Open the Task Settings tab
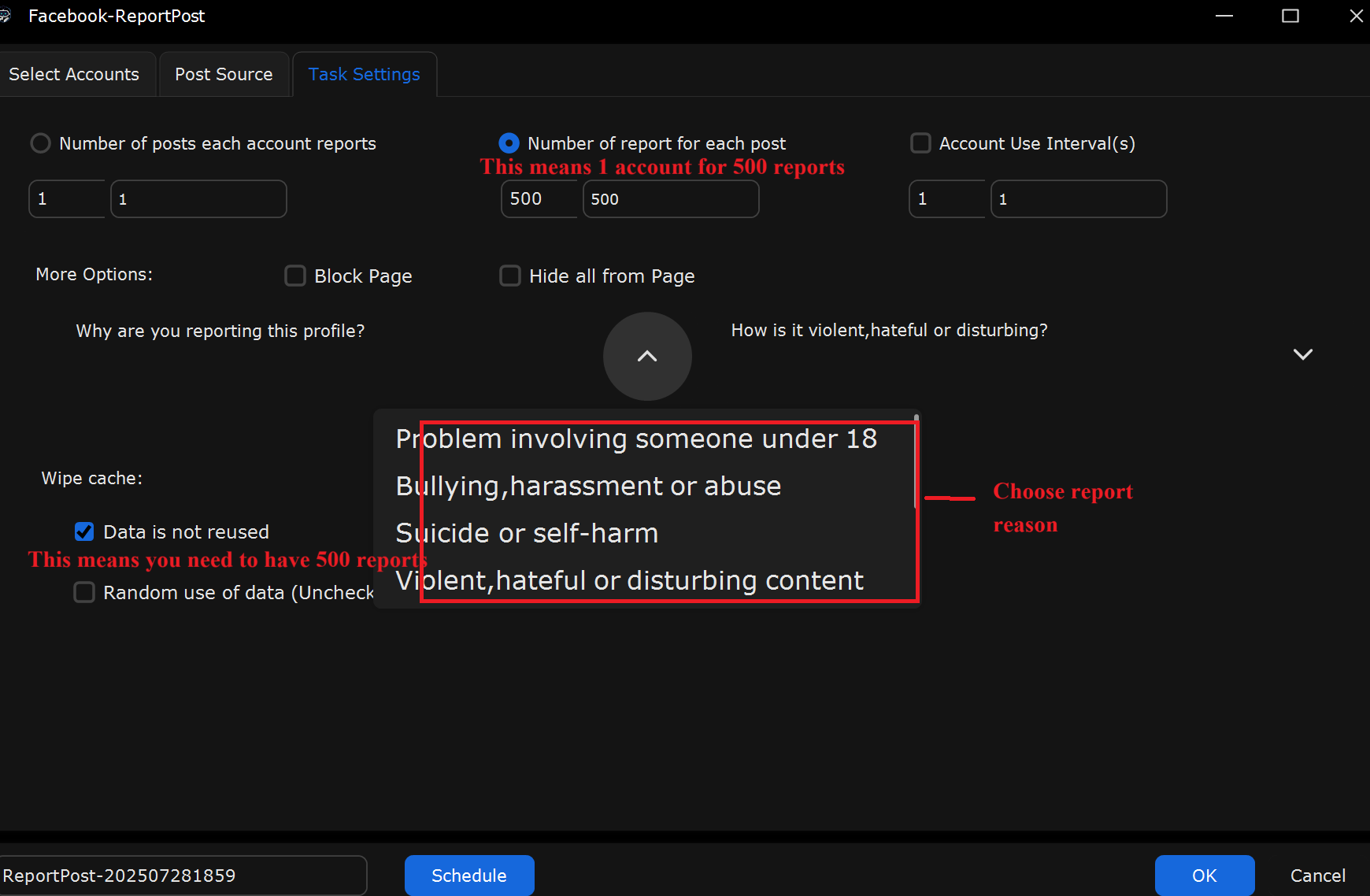 (365, 74)
